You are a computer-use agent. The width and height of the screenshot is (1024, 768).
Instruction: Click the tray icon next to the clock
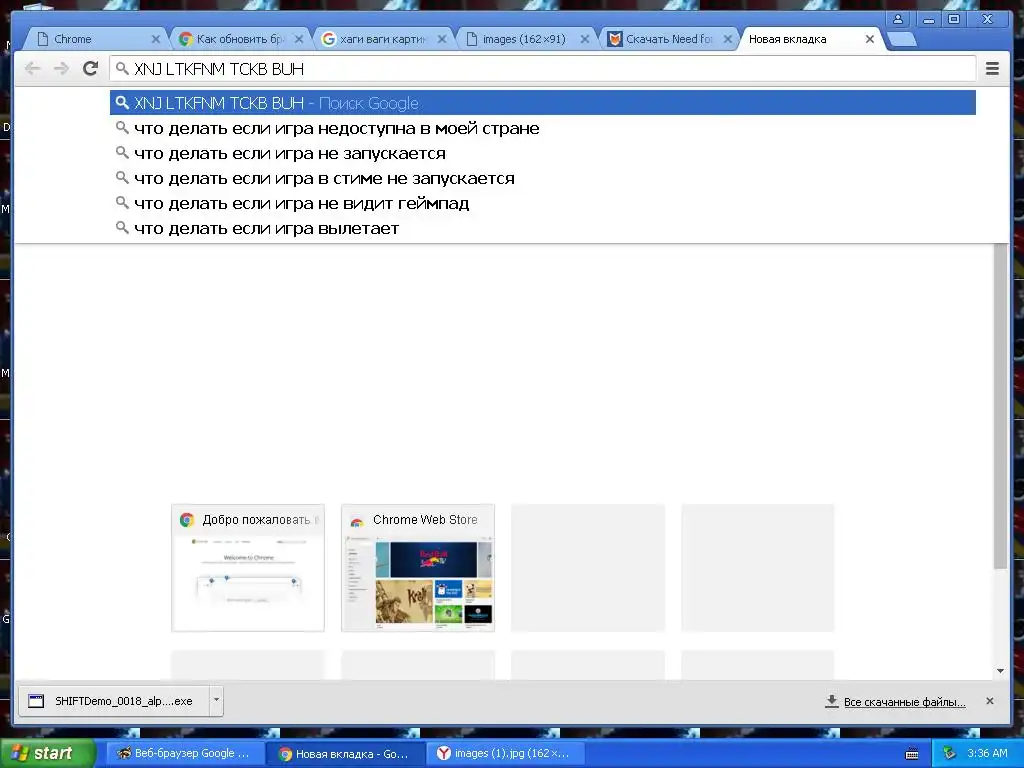coord(949,753)
